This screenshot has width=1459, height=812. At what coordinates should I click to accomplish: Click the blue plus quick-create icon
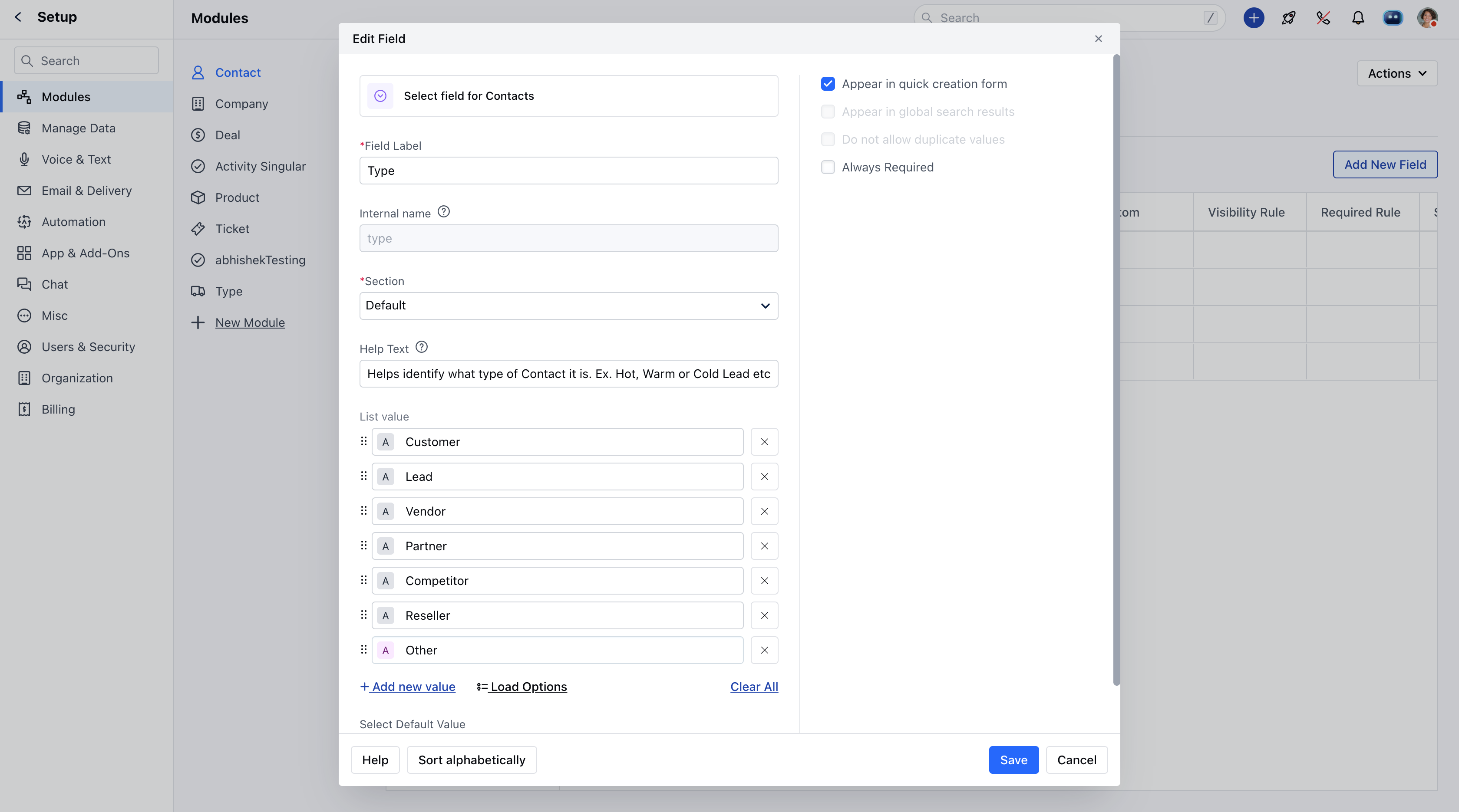tap(1254, 18)
